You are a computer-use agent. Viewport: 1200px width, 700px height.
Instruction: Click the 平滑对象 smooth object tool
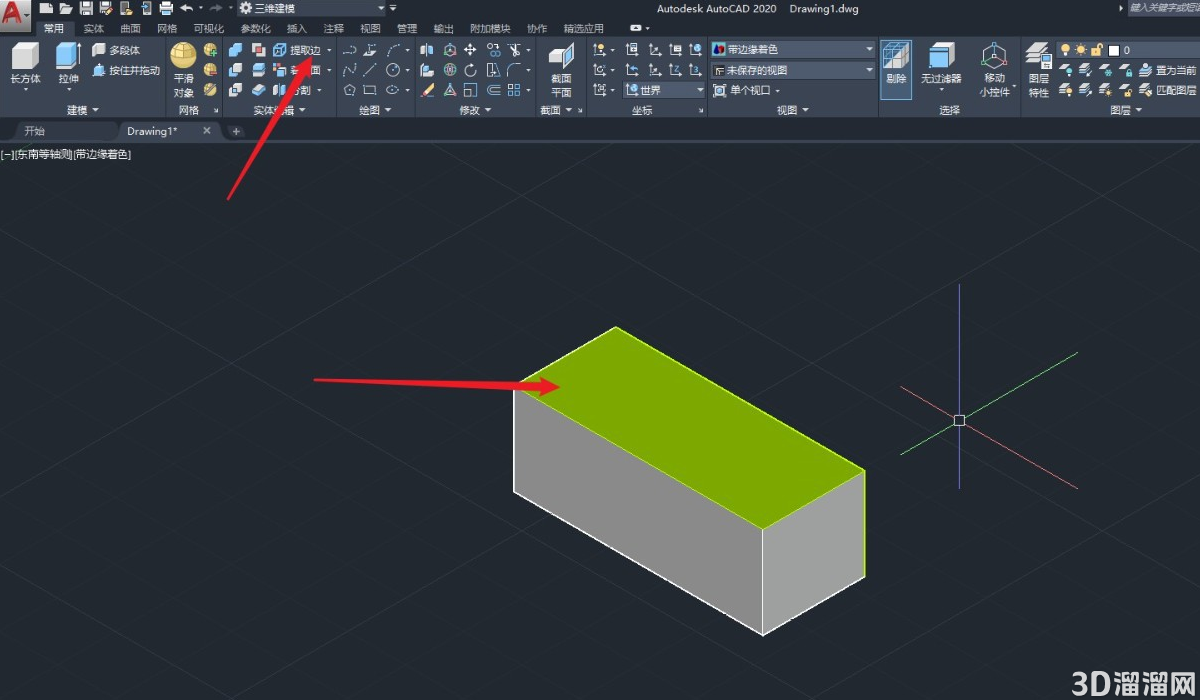[183, 69]
